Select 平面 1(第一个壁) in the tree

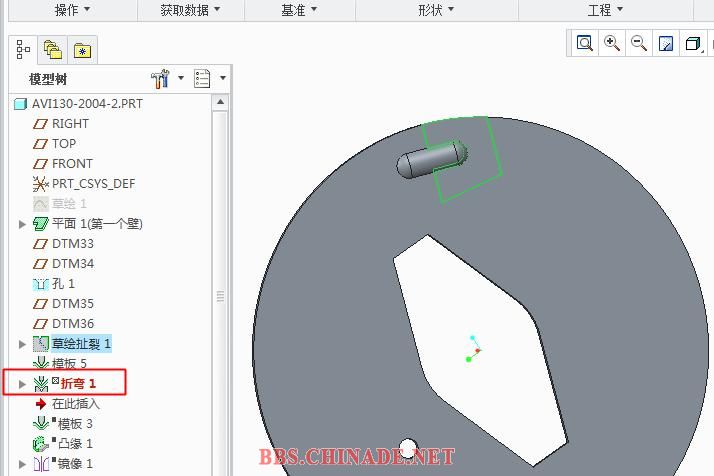point(97,224)
